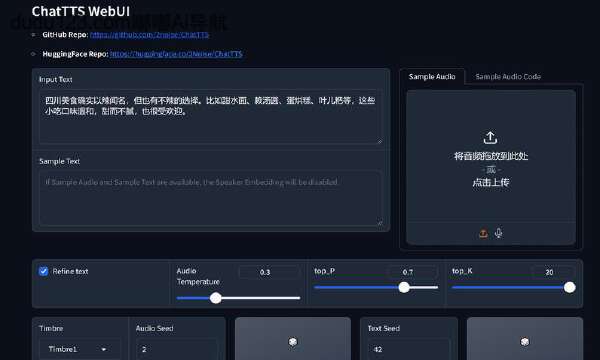Click into the Sample Text area
600x360 pixels.
tap(210, 198)
